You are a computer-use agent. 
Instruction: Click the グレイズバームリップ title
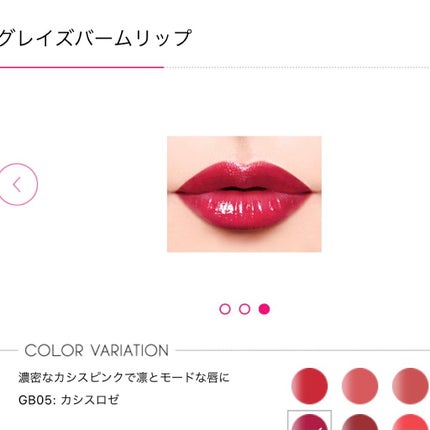click(95, 38)
